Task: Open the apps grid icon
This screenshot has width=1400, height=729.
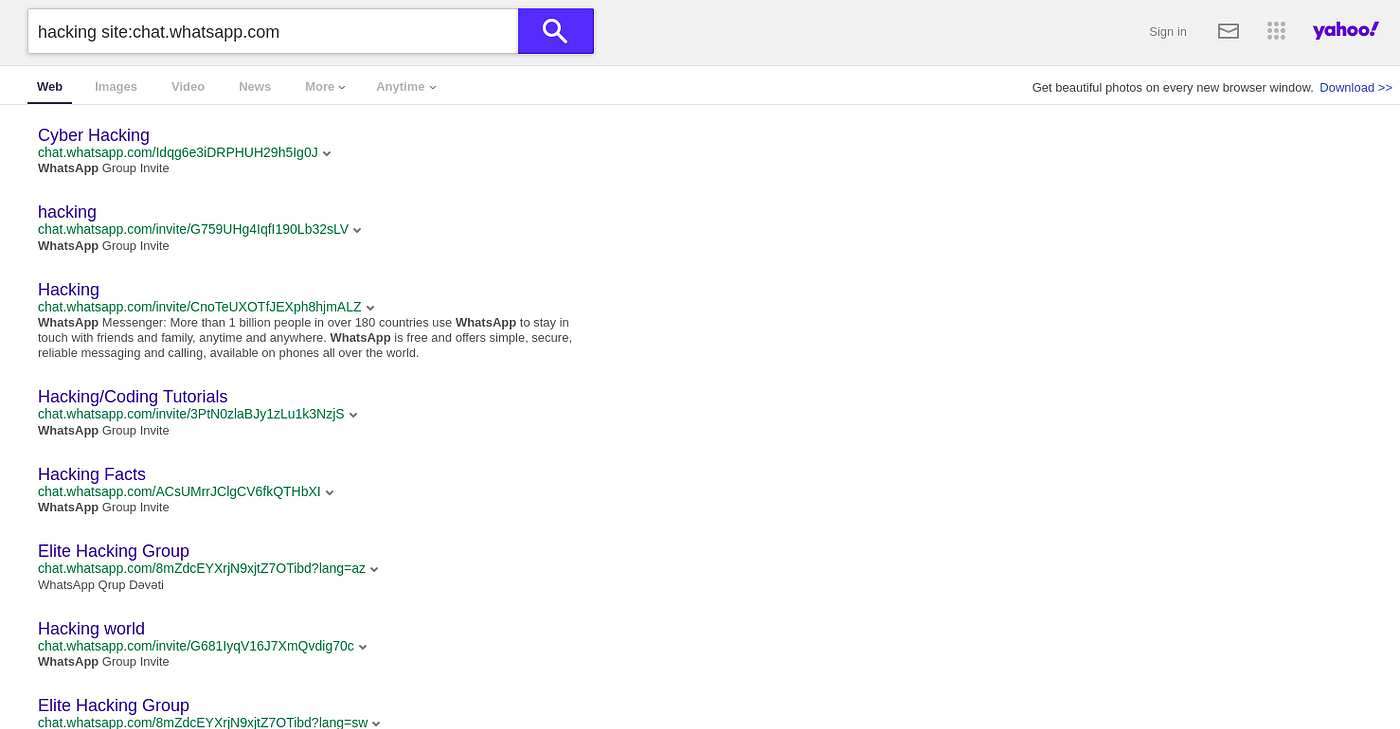Action: (1276, 31)
